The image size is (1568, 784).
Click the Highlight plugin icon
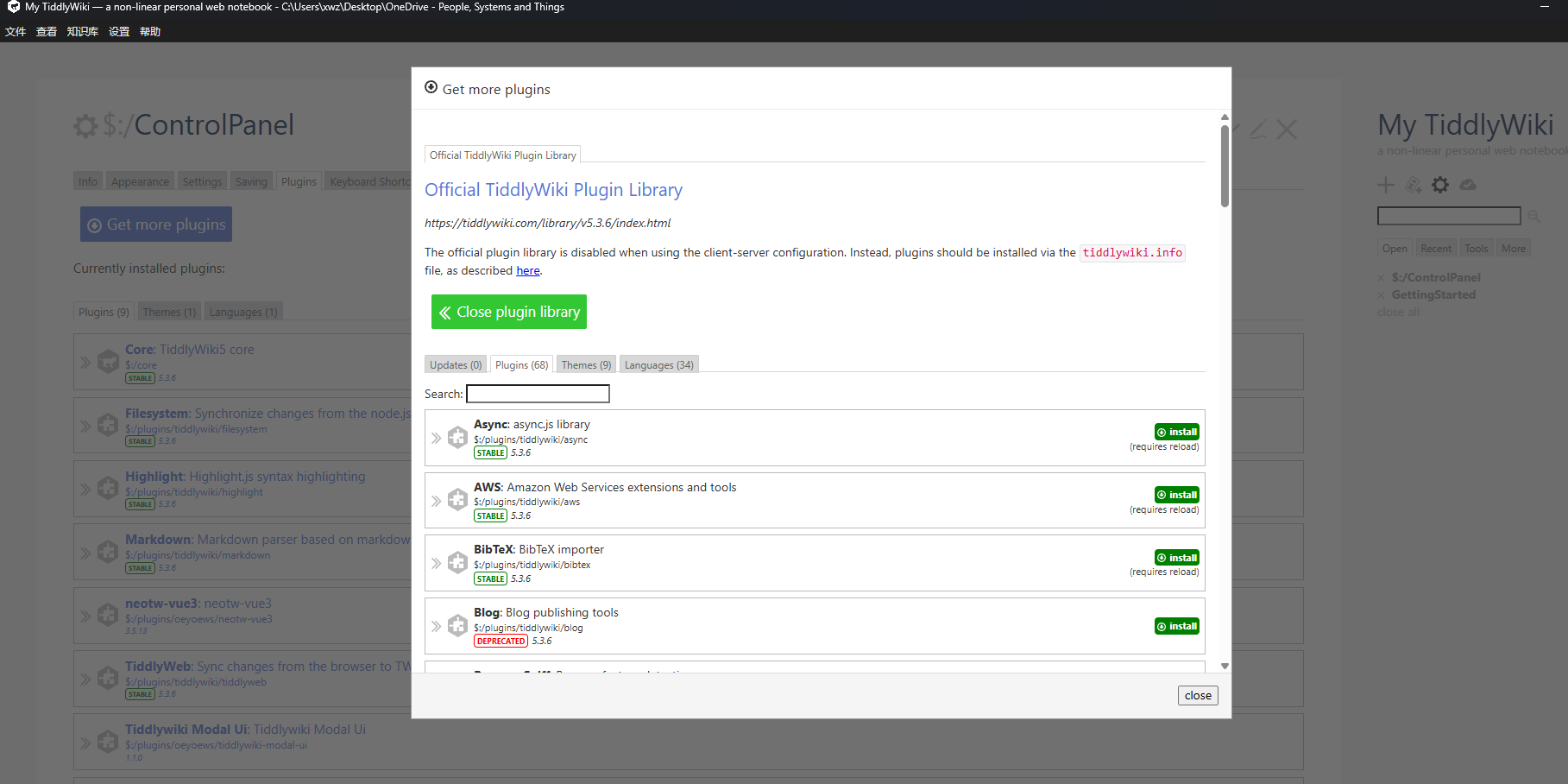108,488
